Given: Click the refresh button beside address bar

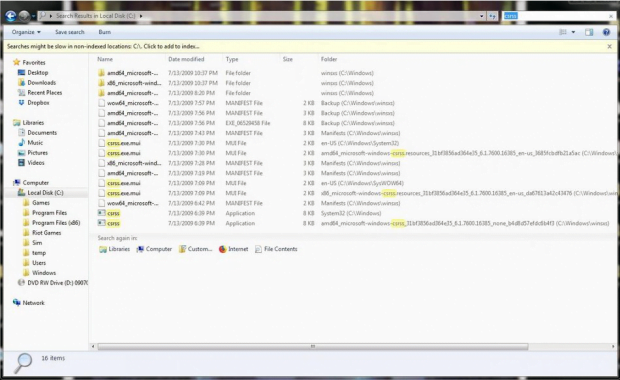Looking at the screenshot, I should click(x=492, y=16).
